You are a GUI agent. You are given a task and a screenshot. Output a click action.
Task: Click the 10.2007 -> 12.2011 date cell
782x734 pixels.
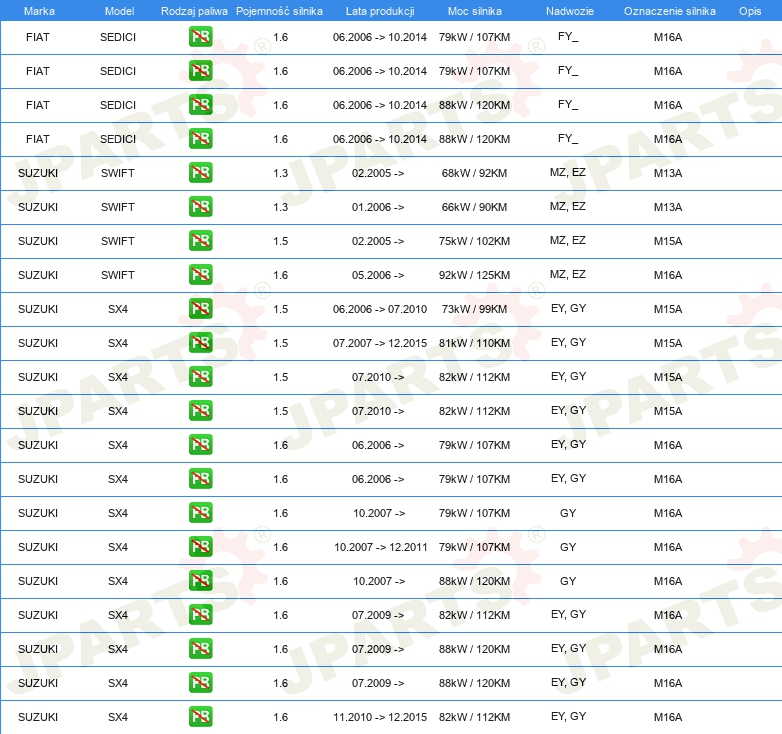click(381, 547)
